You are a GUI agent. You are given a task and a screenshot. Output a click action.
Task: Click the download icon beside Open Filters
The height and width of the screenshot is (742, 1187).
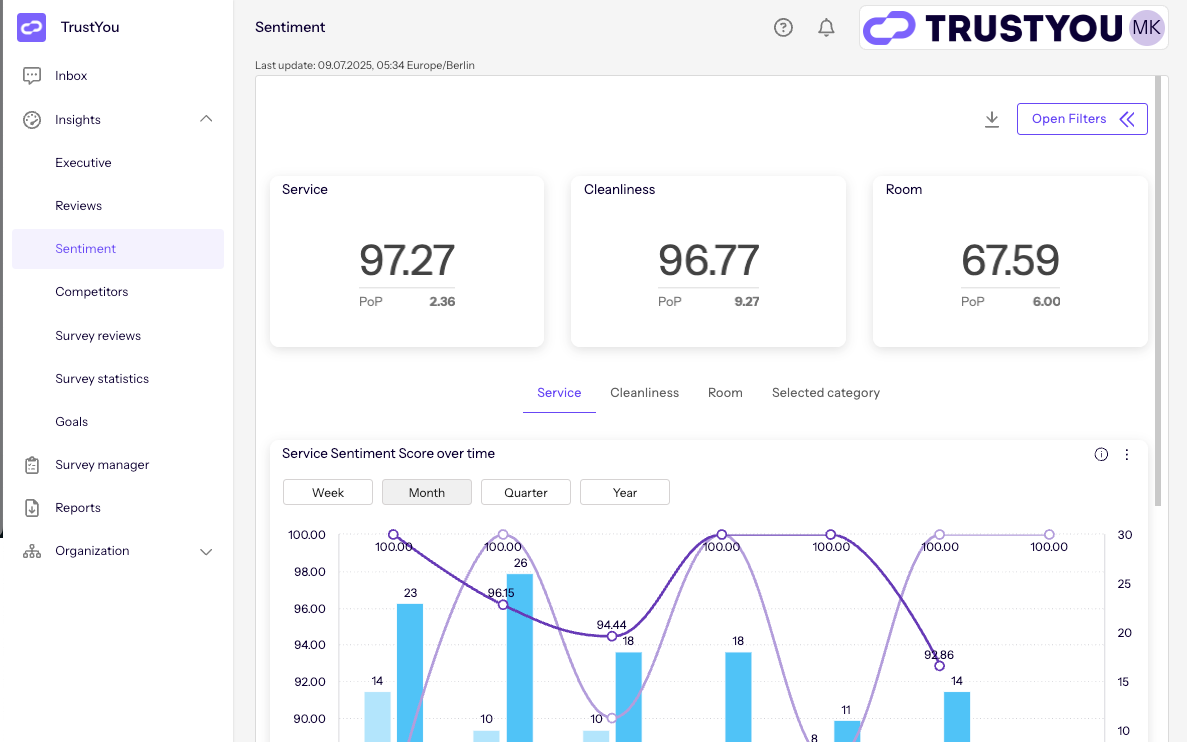coord(992,119)
